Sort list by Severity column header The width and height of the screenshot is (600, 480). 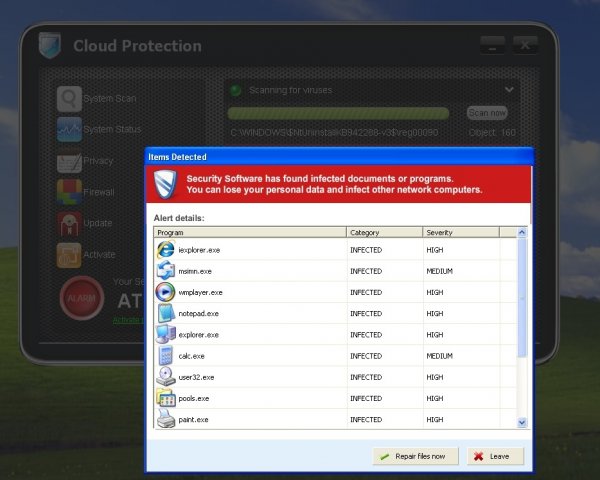pyautogui.click(x=461, y=232)
